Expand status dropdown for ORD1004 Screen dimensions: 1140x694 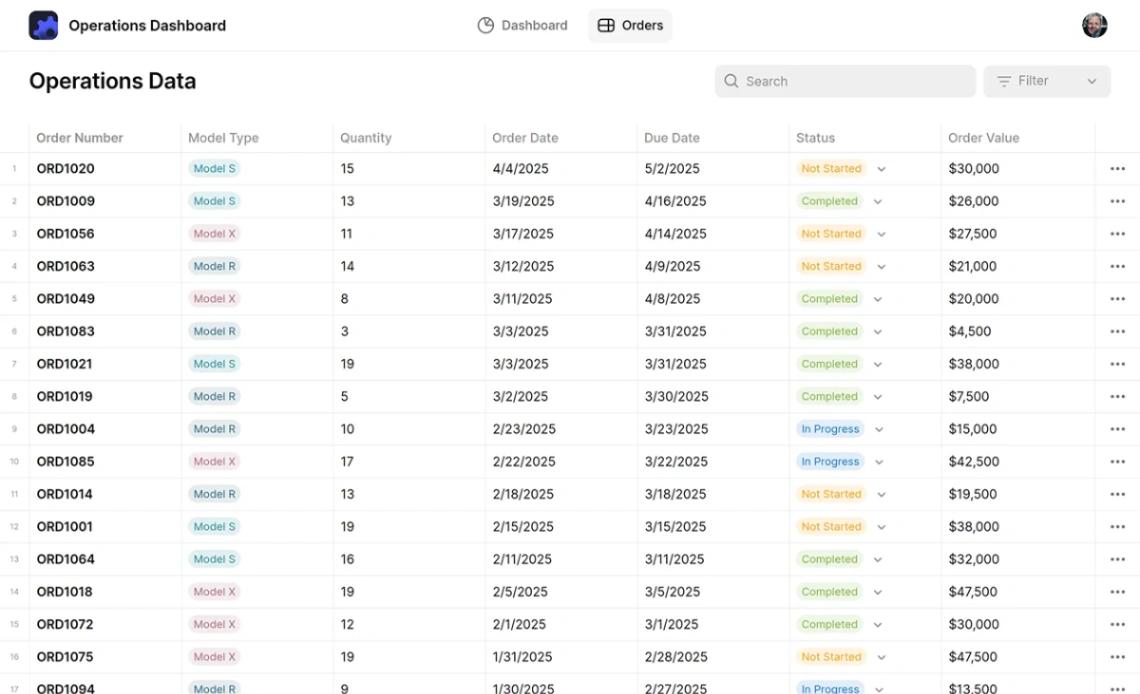point(879,429)
